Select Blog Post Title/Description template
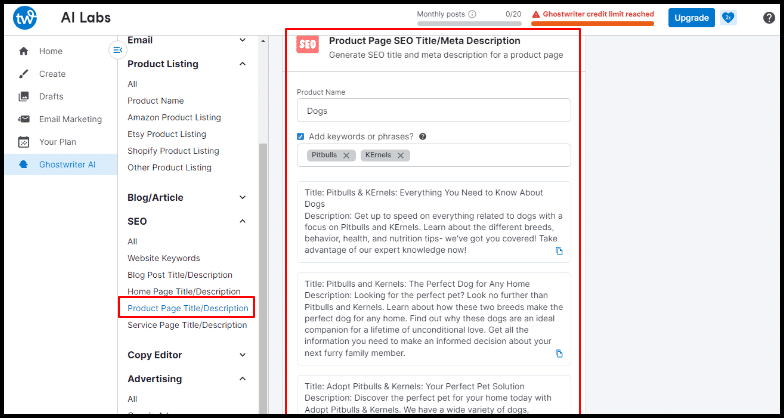Screen dimensions: 784x418 point(180,275)
